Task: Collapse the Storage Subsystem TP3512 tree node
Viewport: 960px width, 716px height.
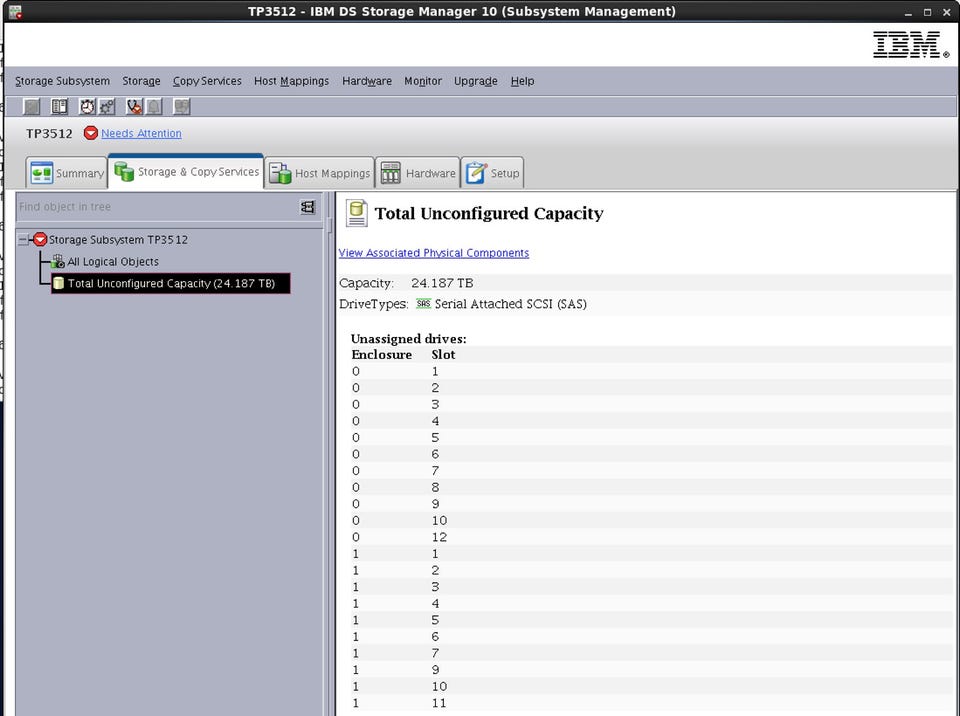Action: click(x=22, y=240)
